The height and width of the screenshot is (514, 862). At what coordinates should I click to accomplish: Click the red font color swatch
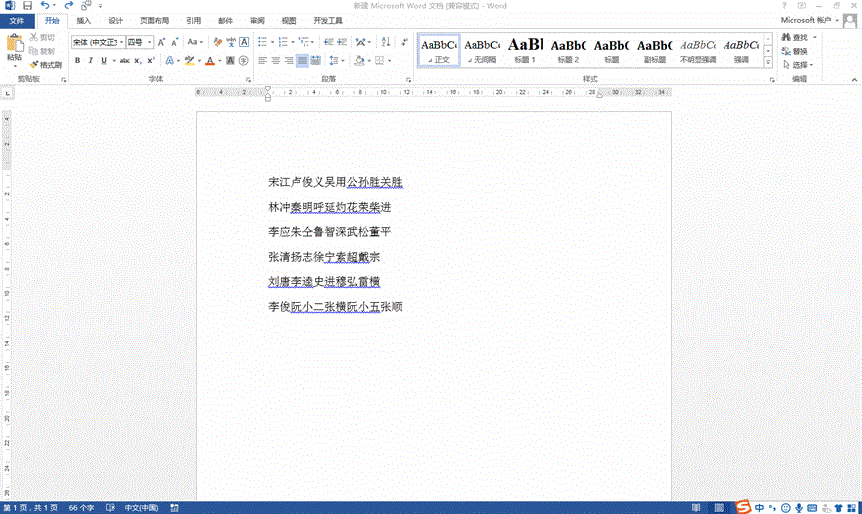[x=210, y=61]
